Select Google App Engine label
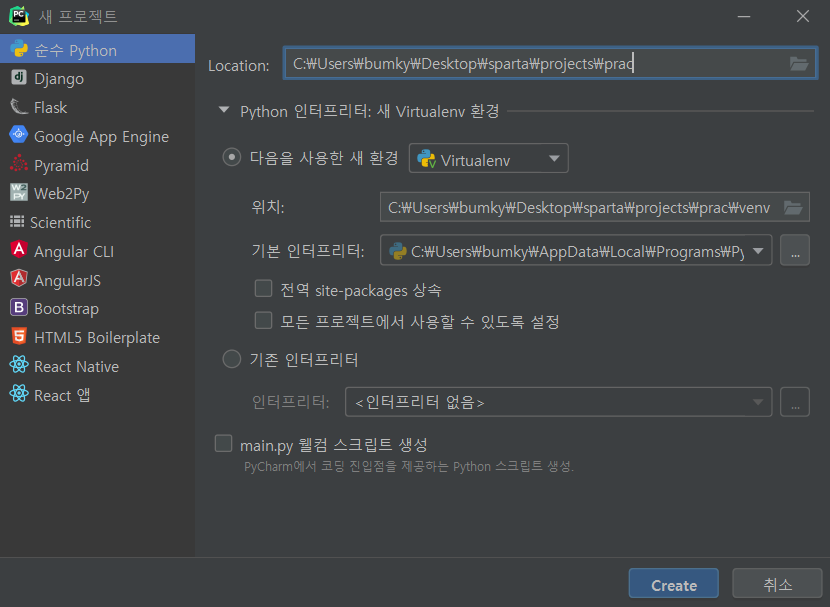The image size is (830, 607). coord(102,137)
